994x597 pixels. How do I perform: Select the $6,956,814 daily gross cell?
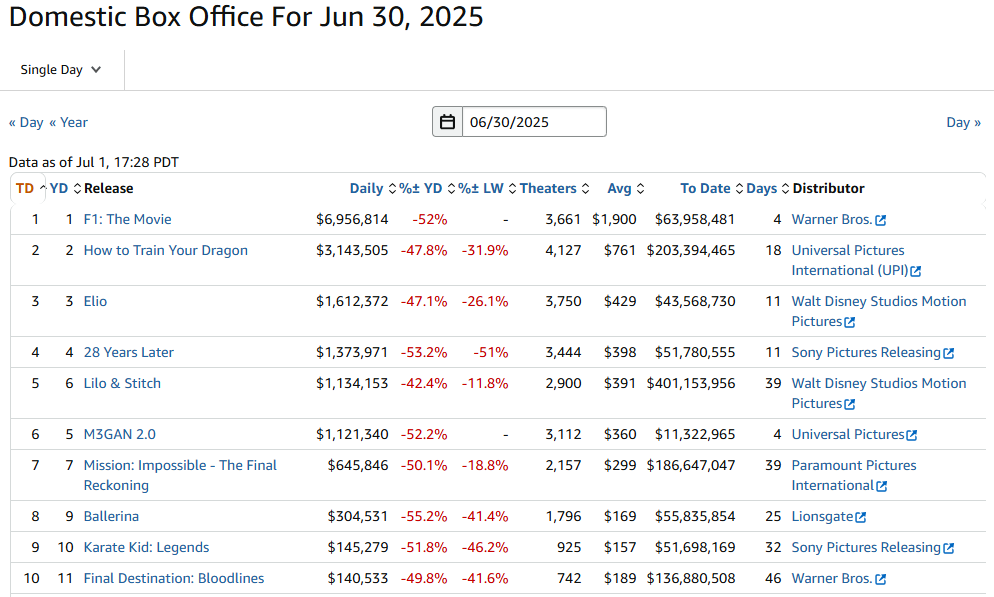point(352,219)
